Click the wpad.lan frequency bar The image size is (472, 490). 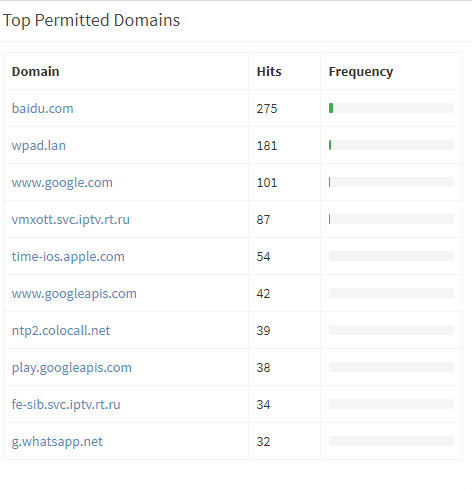click(x=391, y=145)
